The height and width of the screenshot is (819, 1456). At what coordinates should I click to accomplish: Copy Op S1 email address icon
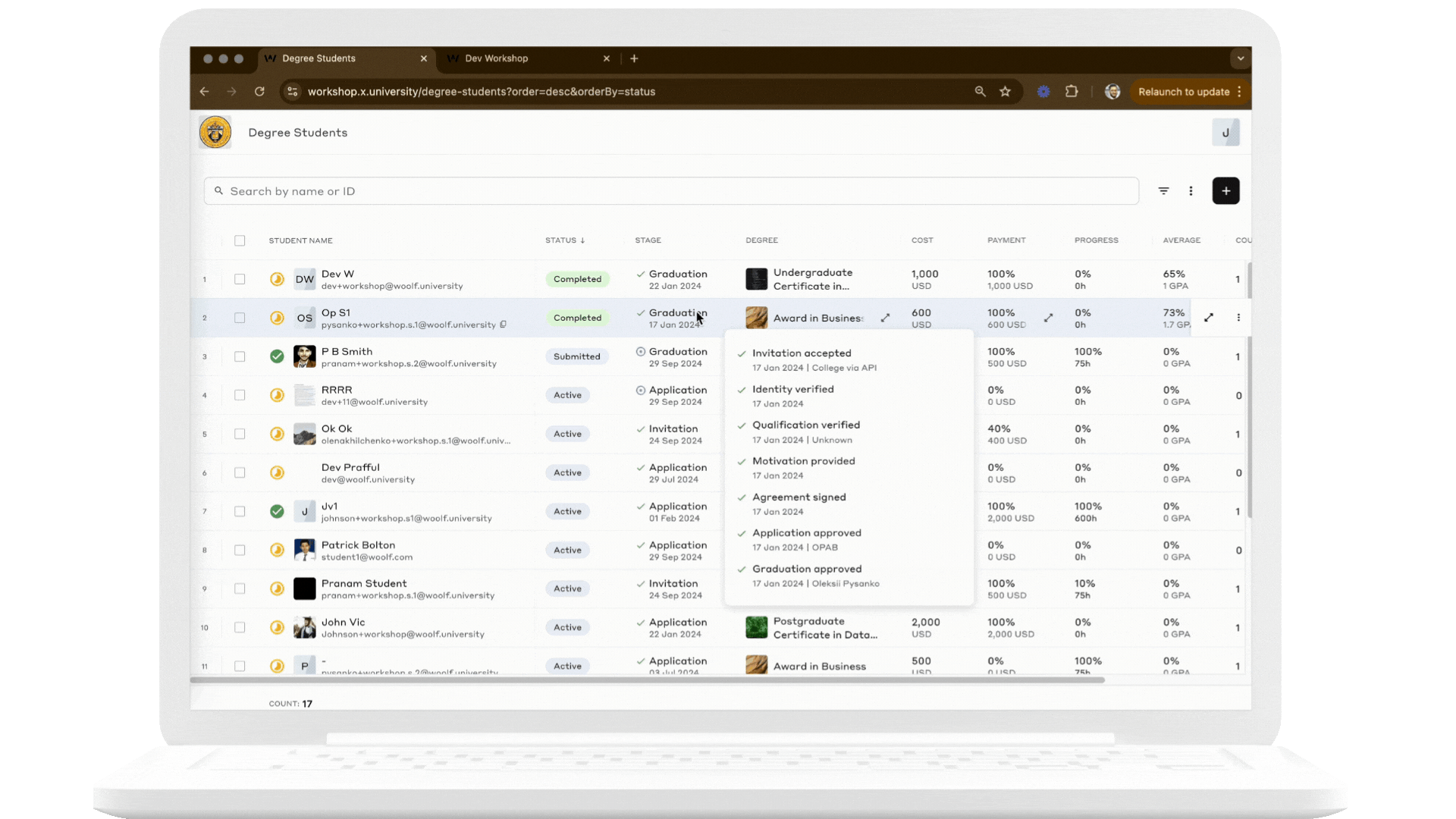tap(504, 325)
